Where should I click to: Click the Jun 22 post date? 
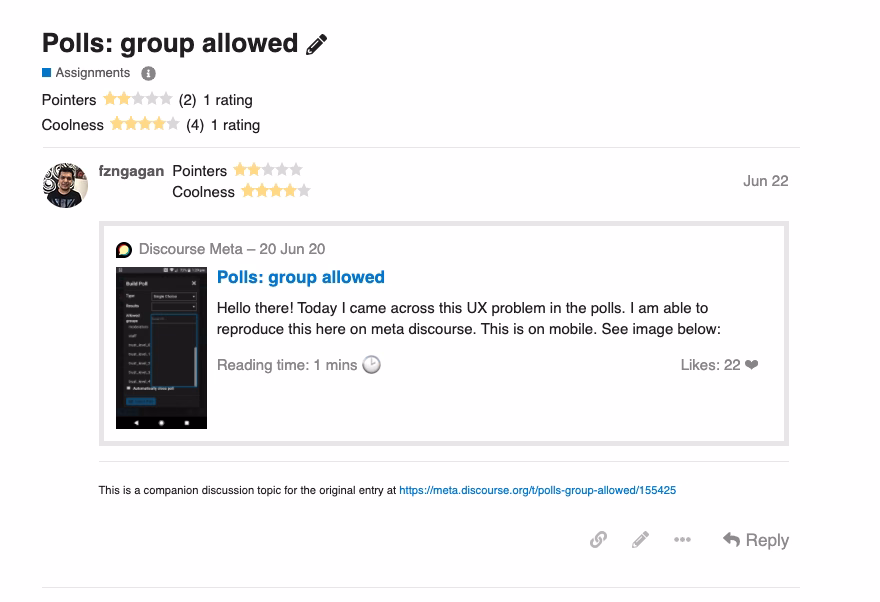coord(766,181)
